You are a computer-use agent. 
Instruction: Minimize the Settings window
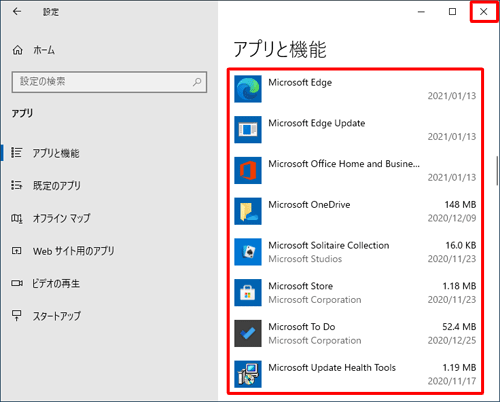[421, 12]
